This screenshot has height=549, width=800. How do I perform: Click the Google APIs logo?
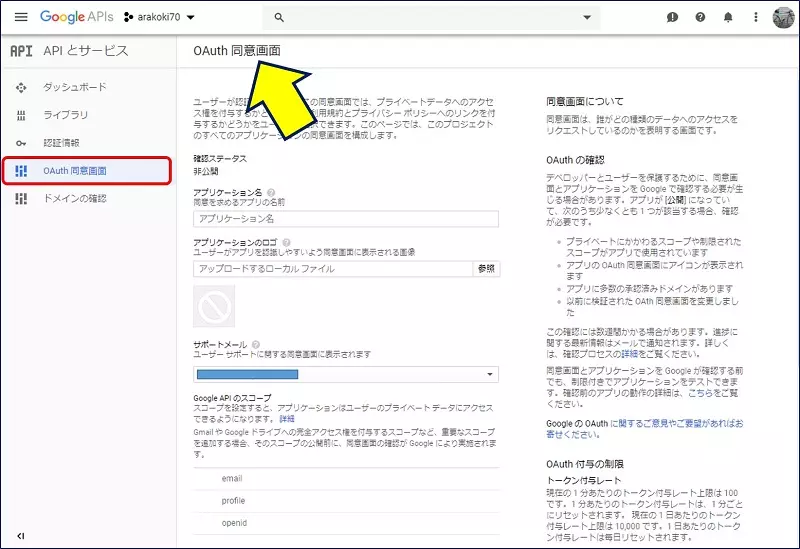tap(77, 17)
